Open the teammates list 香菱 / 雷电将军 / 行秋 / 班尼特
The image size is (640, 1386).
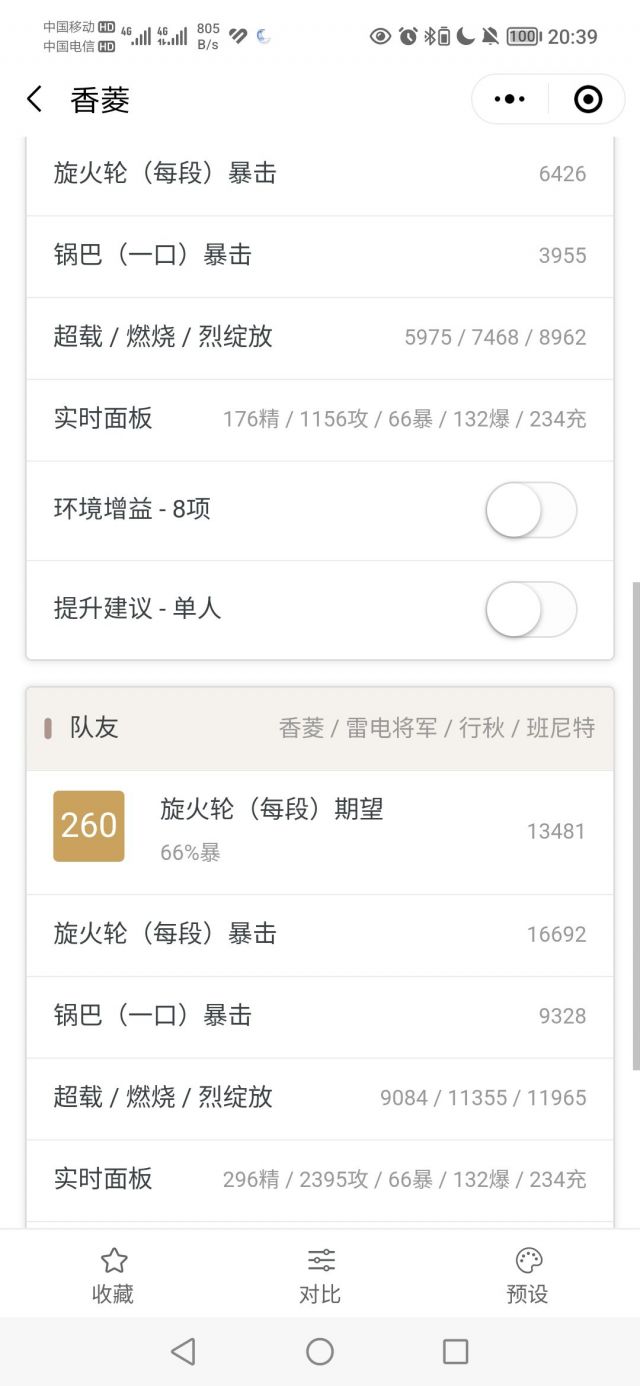436,728
